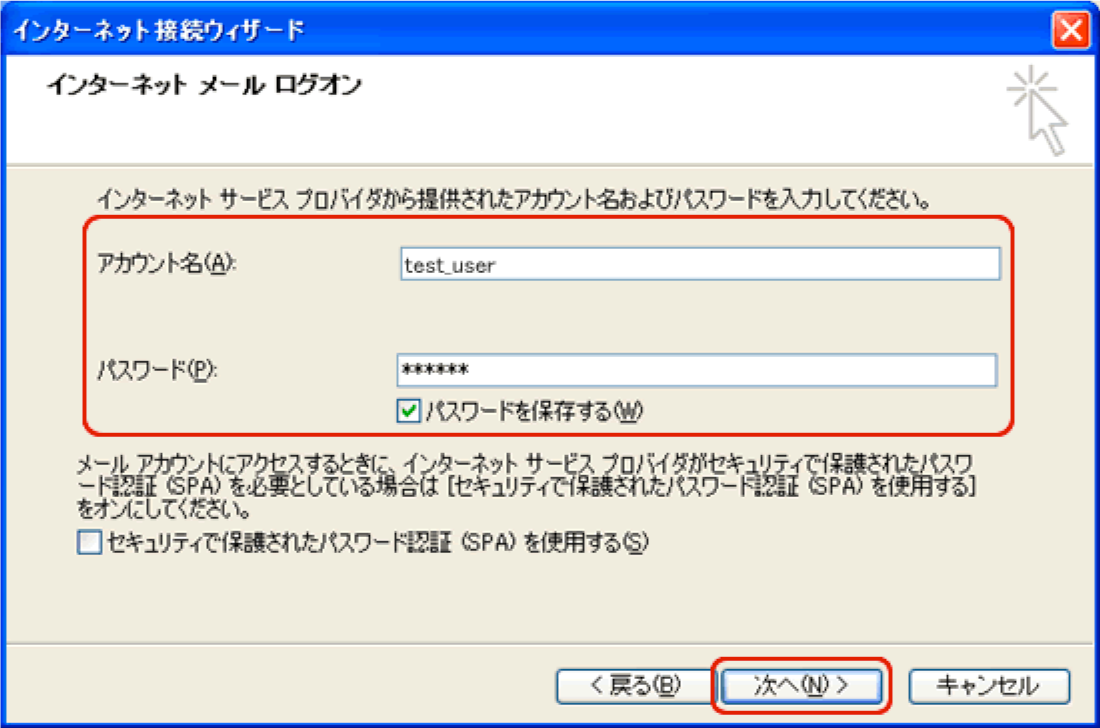Image resolution: width=1100 pixels, height=728 pixels.
Task: Click the test_user text in account field
Action: pyautogui.click(x=449, y=266)
